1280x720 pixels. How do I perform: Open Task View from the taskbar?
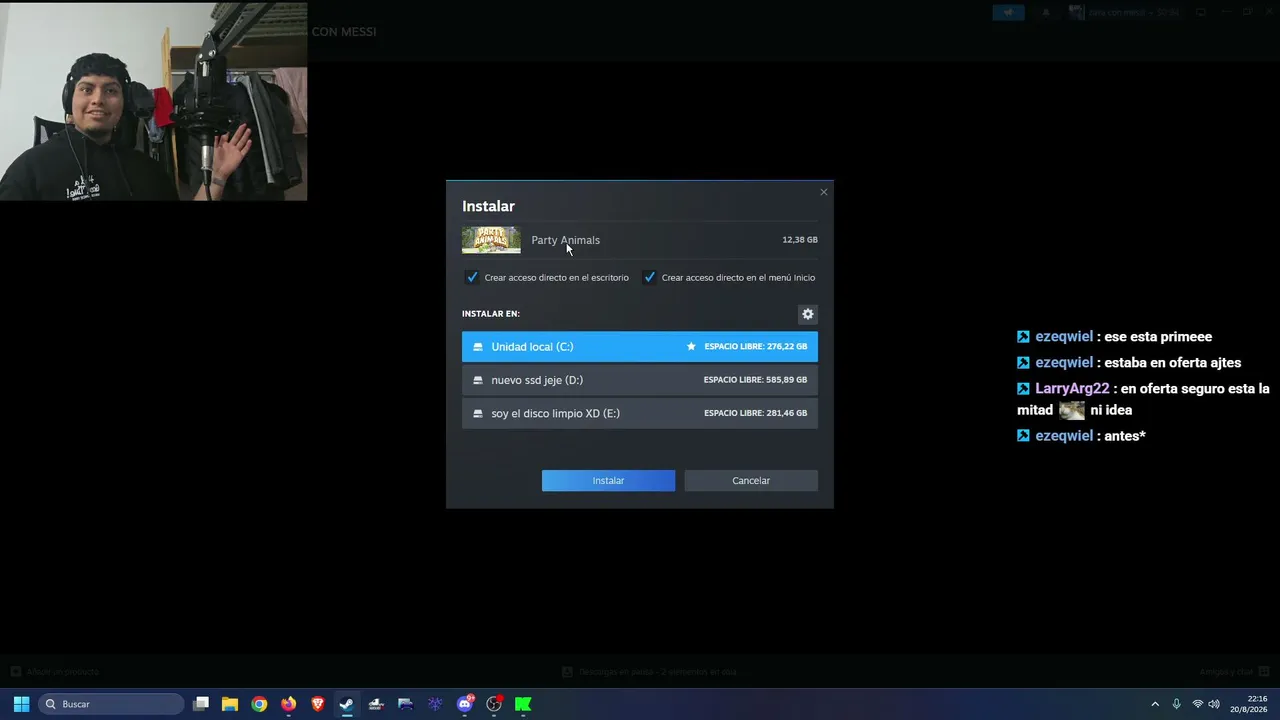tap(201, 704)
